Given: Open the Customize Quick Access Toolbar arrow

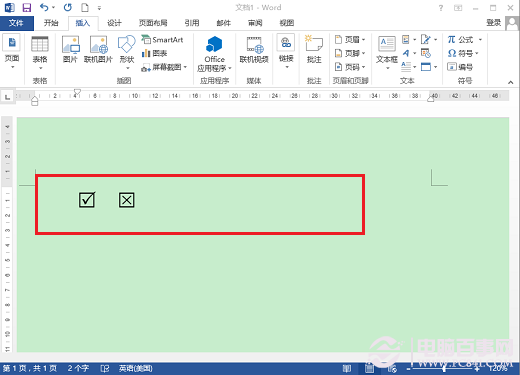Looking at the screenshot, I should pyautogui.click(x=99, y=8).
